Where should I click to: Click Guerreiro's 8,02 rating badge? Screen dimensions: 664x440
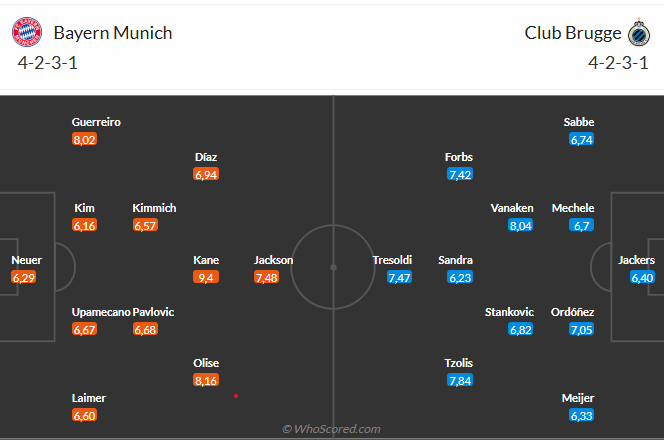[85, 139]
